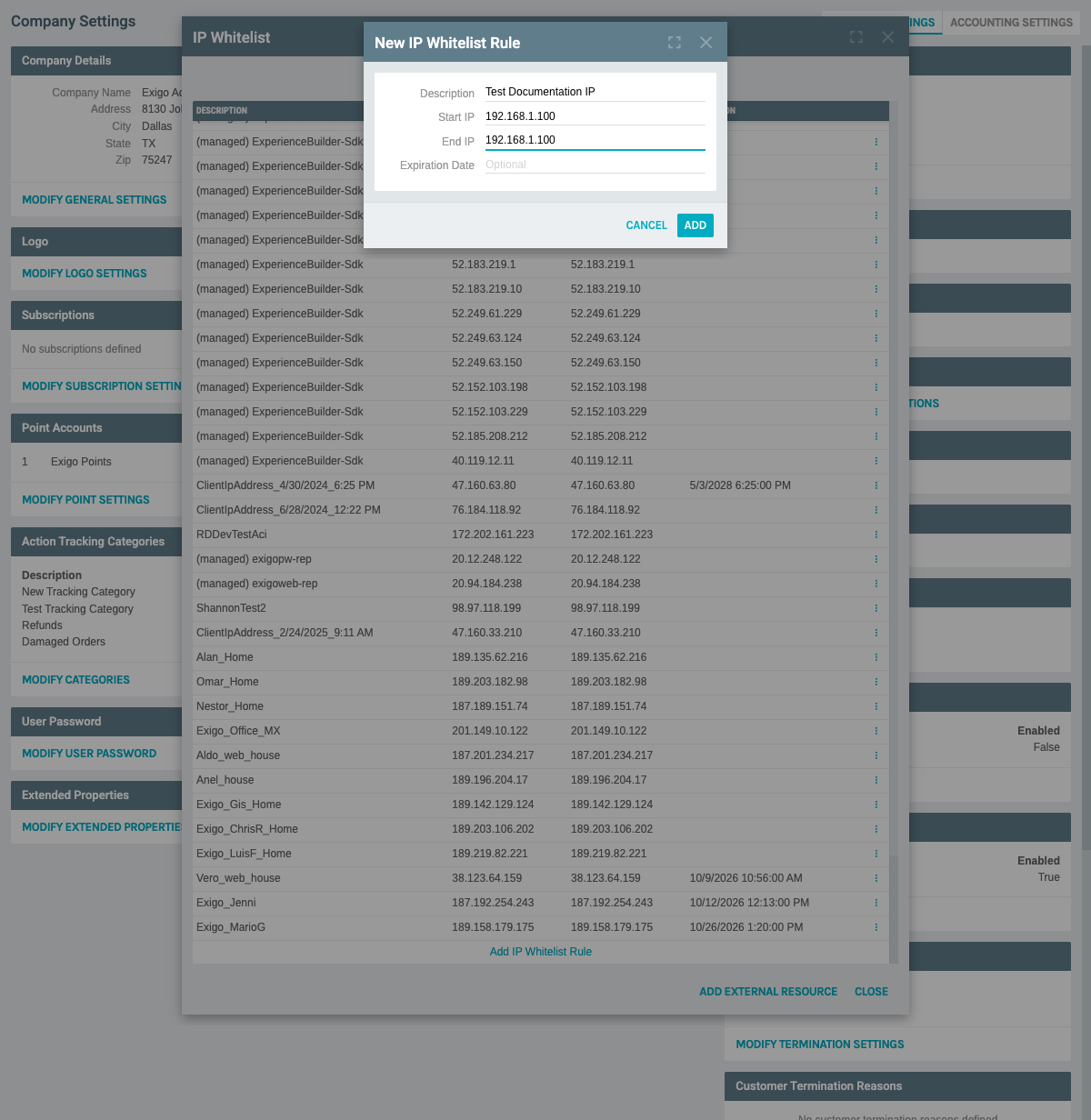This screenshot has width=1091, height=1120.
Task: Click the Add IP Whitelist Rule link
Action: point(540,951)
